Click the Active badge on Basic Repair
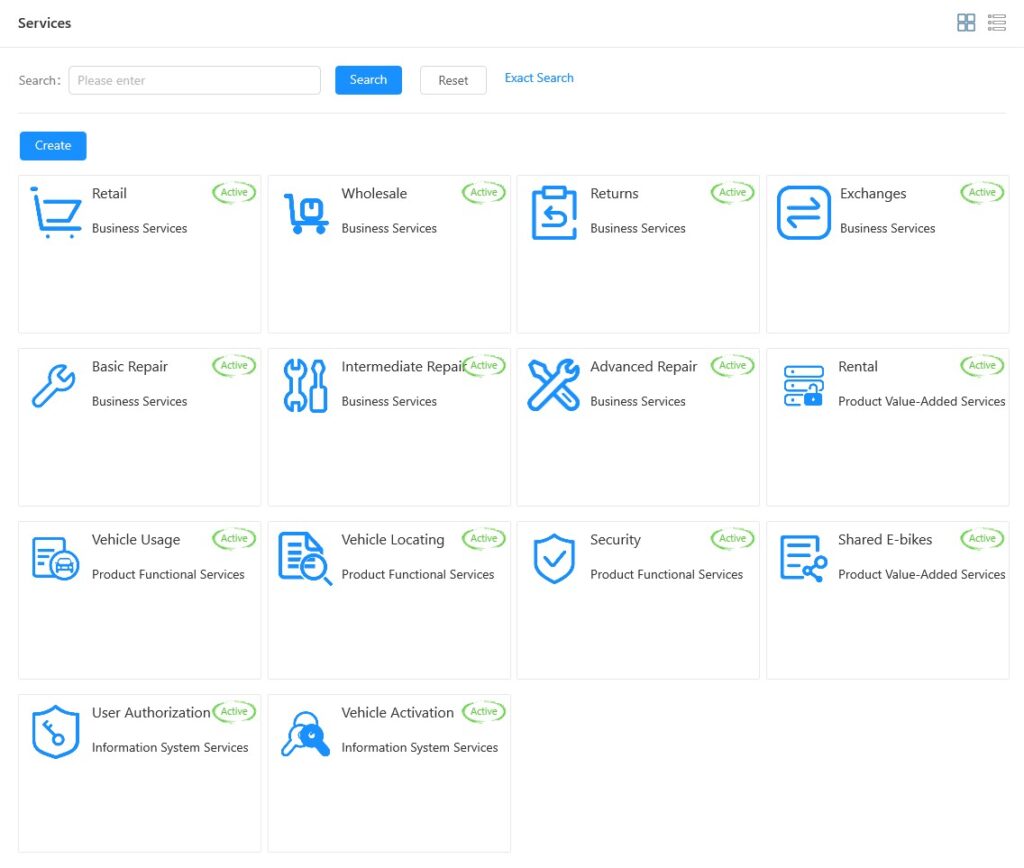 (234, 366)
